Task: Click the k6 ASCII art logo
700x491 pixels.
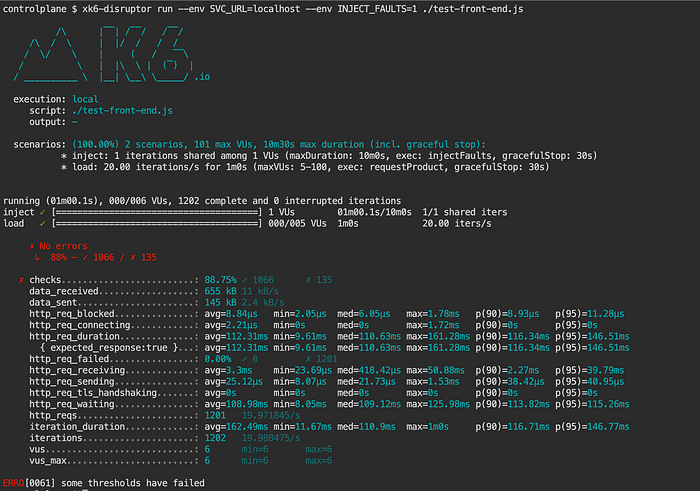Action: click(x=104, y=54)
